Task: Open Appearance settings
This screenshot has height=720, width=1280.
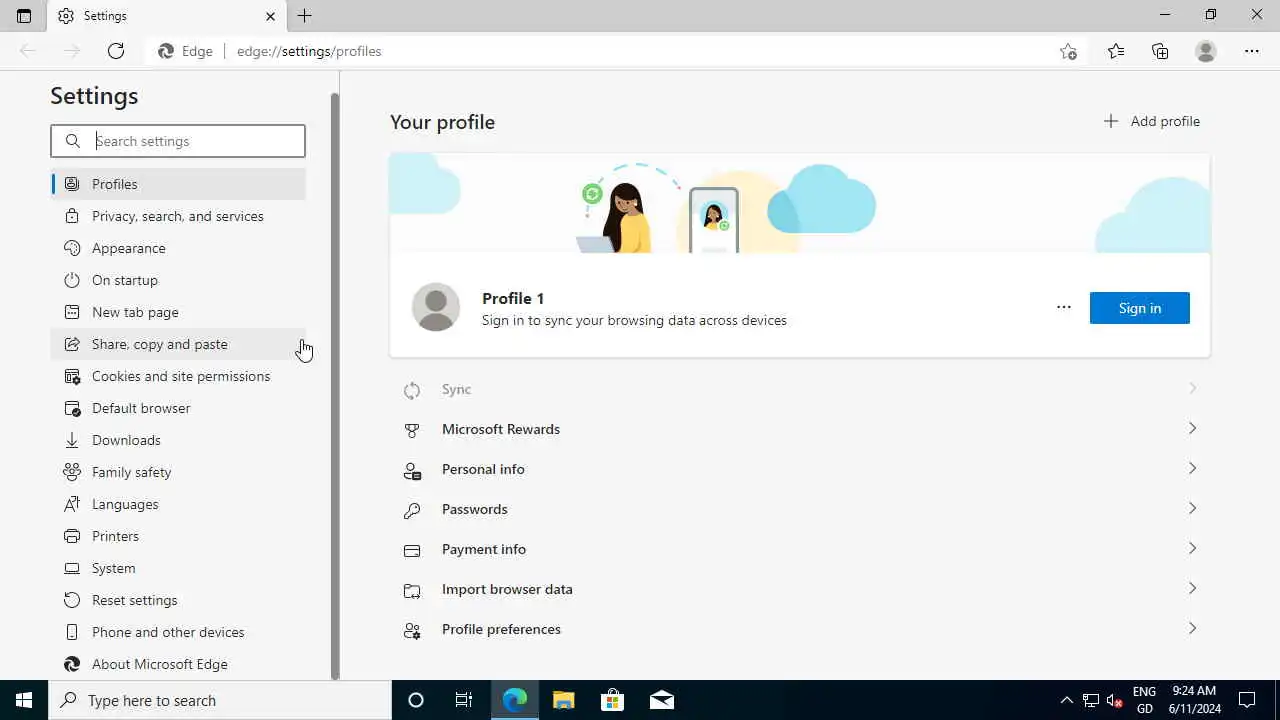Action: tap(178, 248)
